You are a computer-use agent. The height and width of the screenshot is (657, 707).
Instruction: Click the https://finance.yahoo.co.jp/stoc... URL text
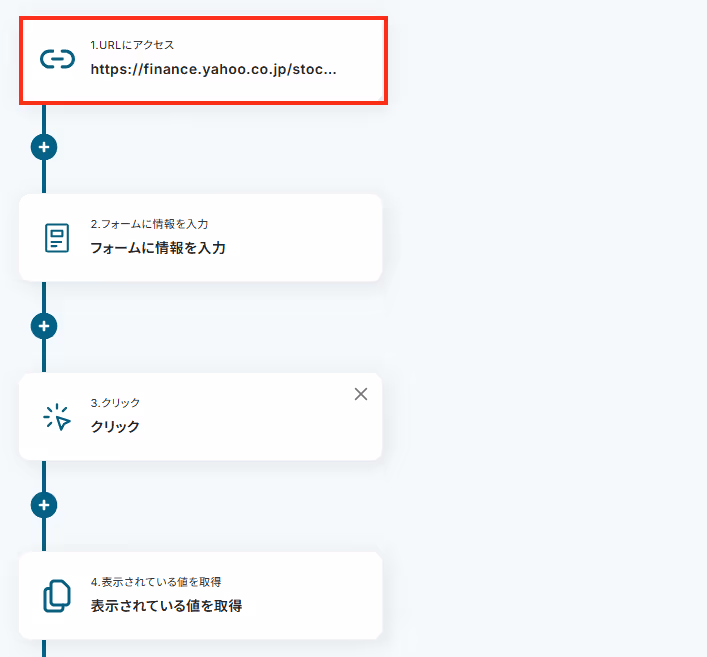pyautogui.click(x=213, y=69)
